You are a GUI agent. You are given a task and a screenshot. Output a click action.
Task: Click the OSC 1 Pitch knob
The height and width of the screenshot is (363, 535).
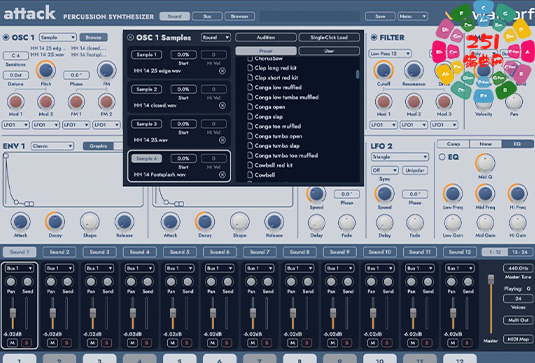[46, 70]
